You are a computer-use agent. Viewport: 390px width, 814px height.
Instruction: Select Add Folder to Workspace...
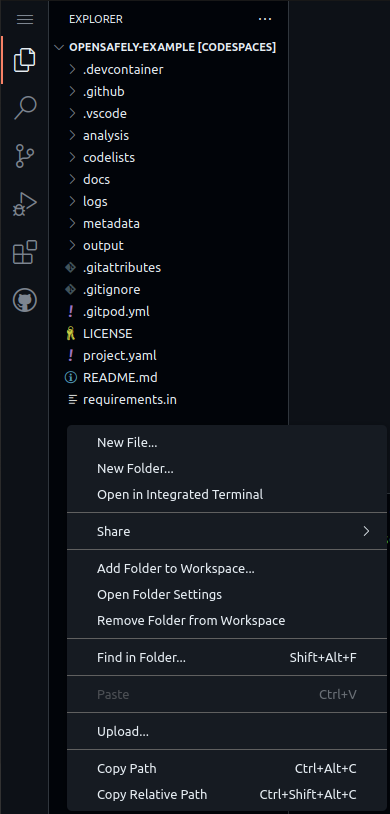tap(227, 568)
